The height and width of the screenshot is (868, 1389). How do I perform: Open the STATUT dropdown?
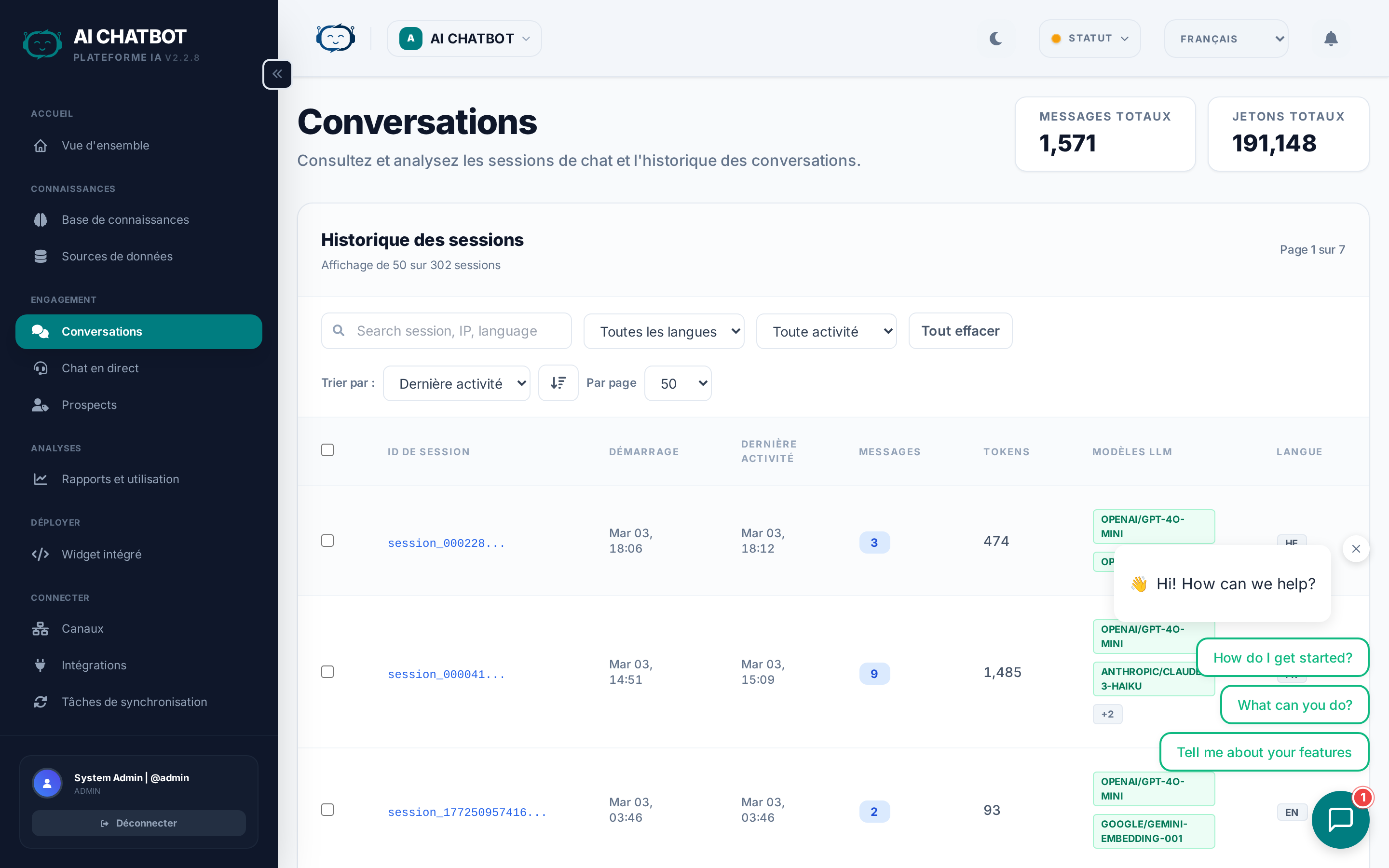pyautogui.click(x=1089, y=39)
